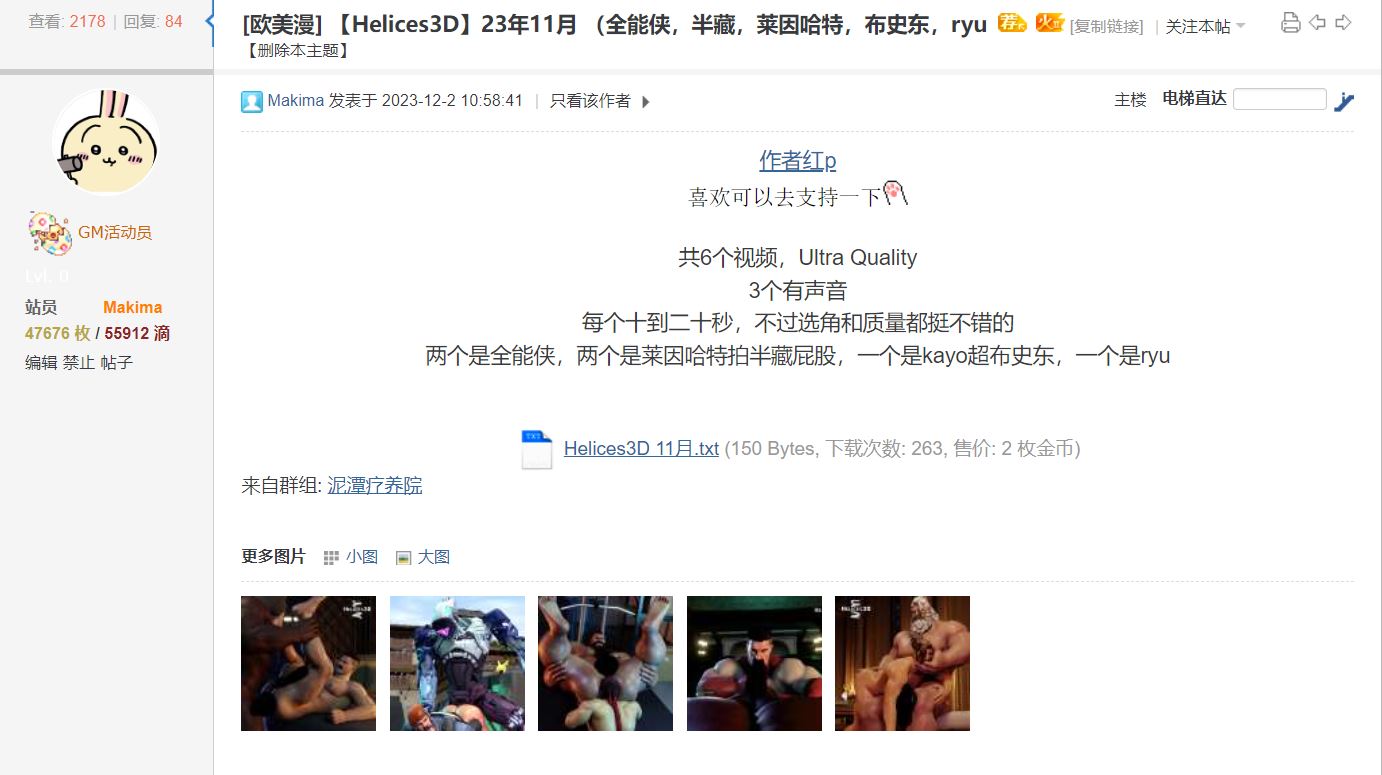Click the 电梯直达 floor number input field
The width and height of the screenshot is (1382, 775).
[x=1280, y=99]
